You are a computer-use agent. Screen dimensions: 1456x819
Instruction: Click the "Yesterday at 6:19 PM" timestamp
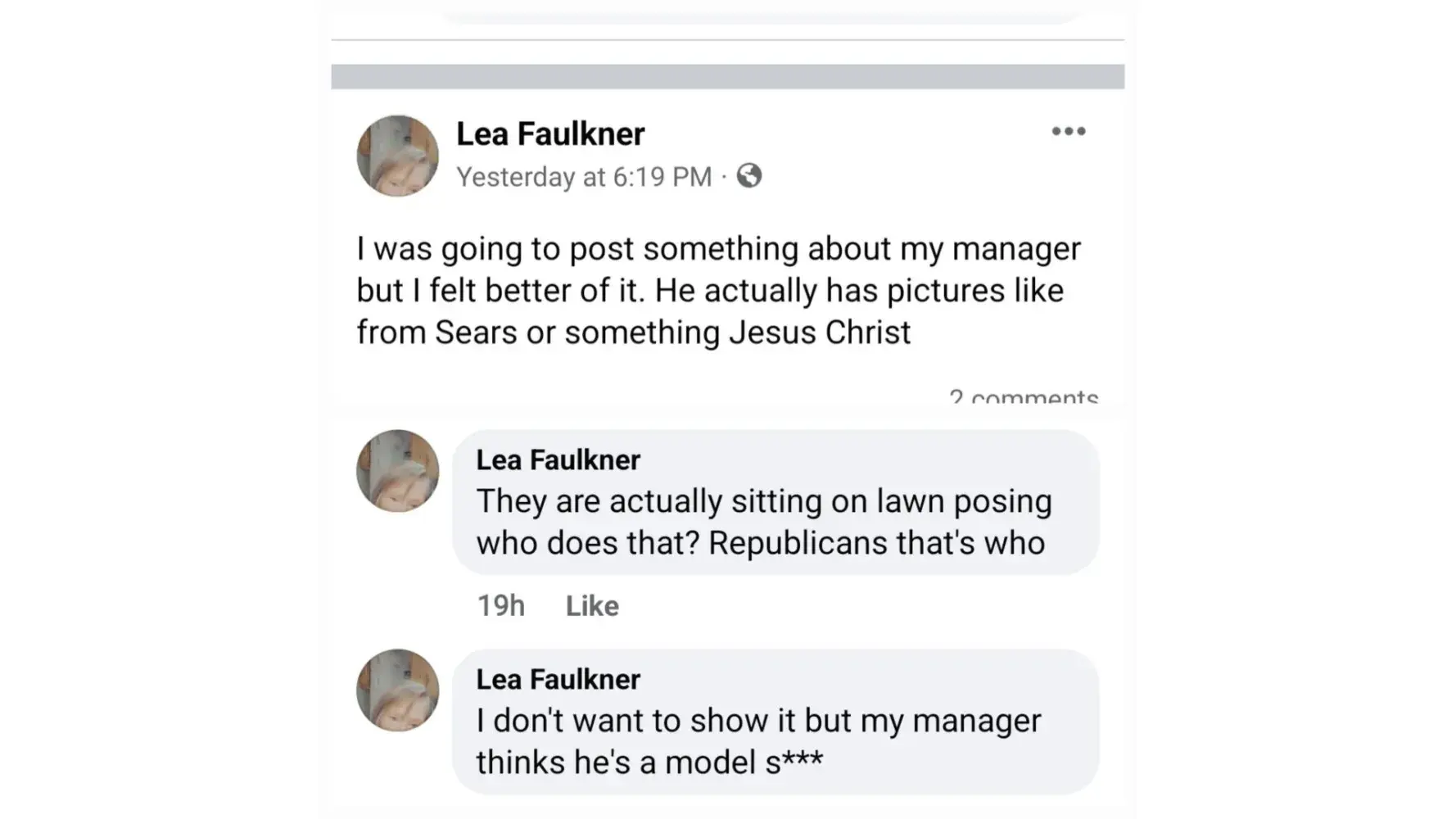(x=584, y=177)
